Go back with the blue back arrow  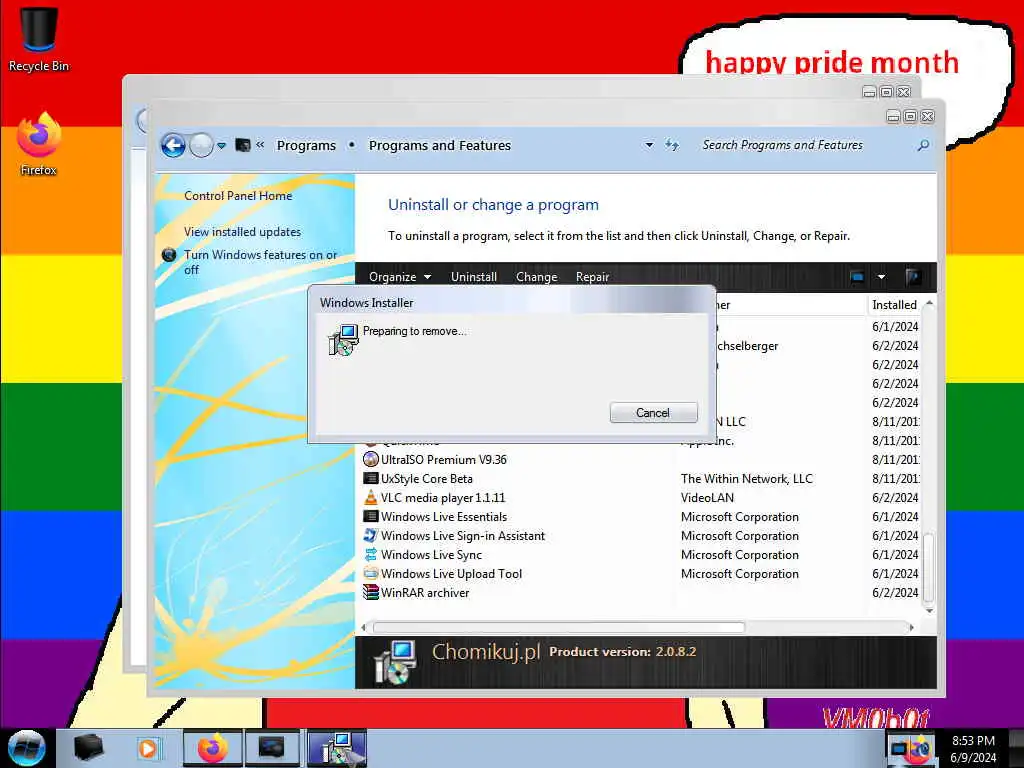tap(173, 145)
